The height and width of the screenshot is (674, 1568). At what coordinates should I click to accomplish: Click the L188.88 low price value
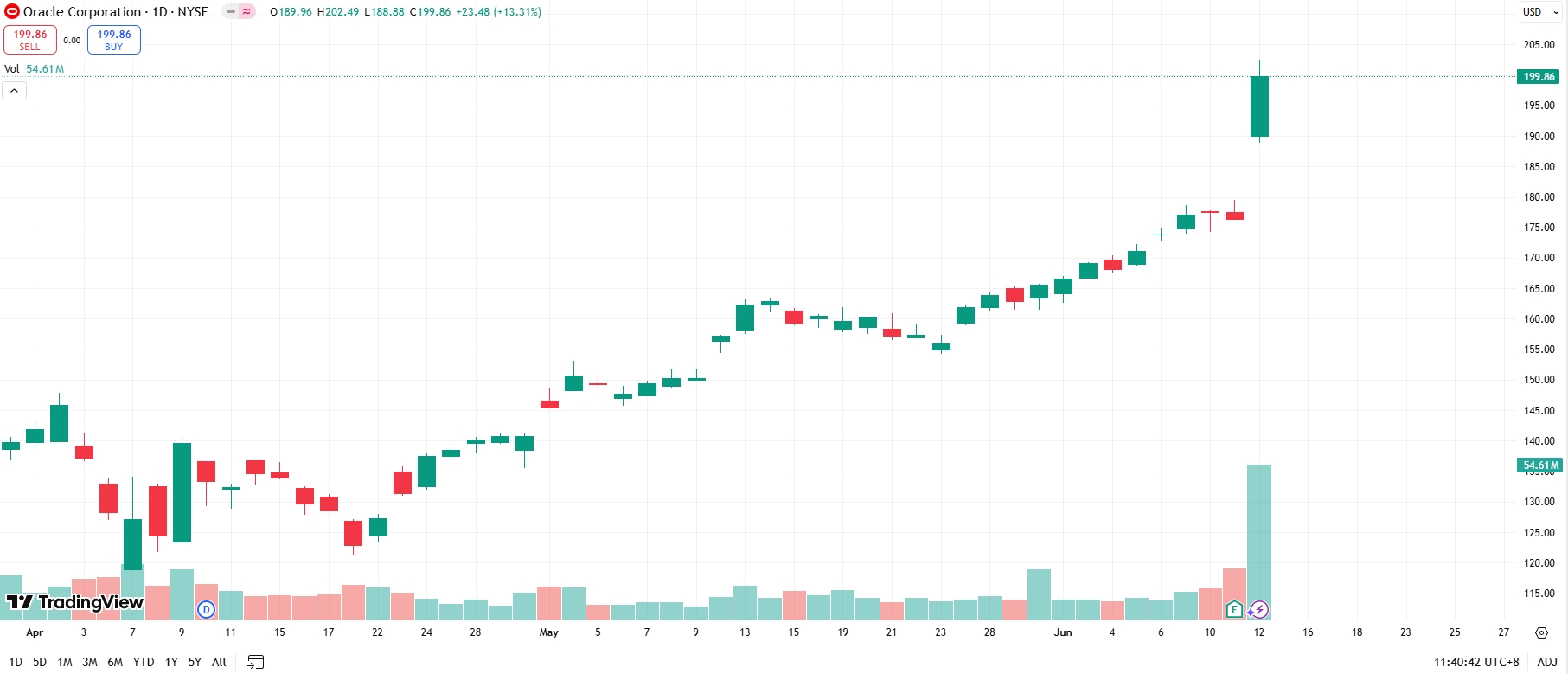[x=384, y=12]
